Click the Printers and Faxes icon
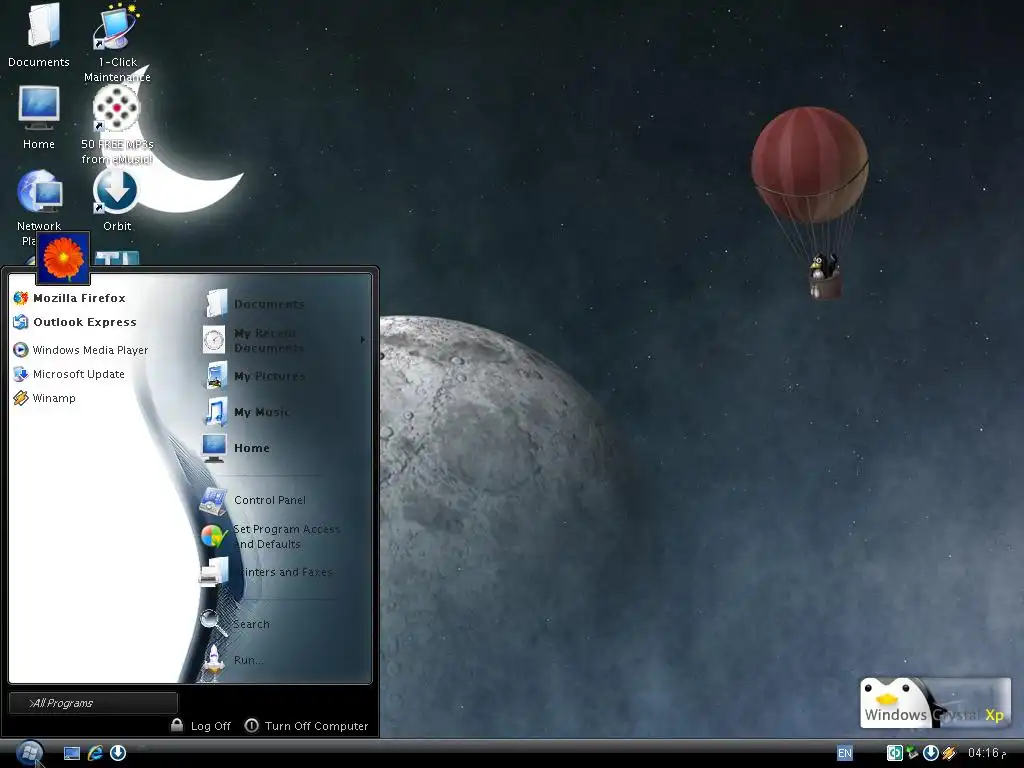This screenshot has height=768, width=1024. point(214,572)
